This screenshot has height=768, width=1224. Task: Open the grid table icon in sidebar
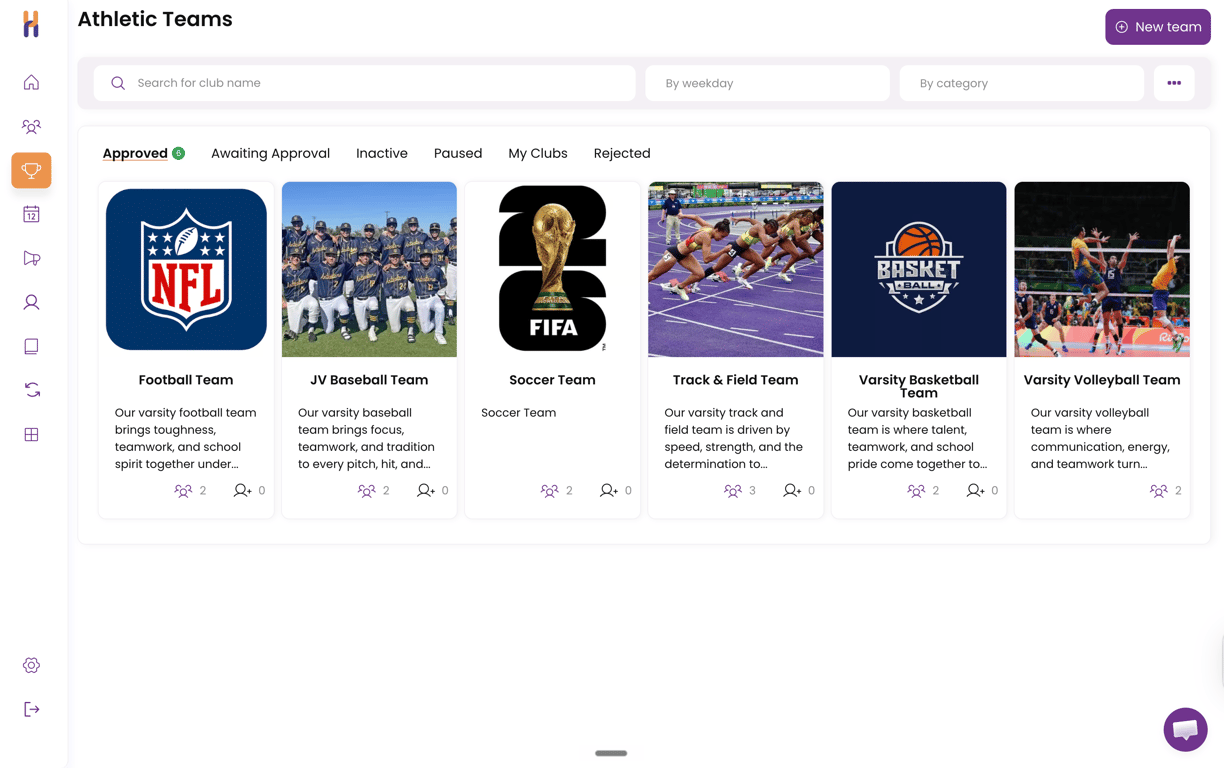click(x=31, y=434)
